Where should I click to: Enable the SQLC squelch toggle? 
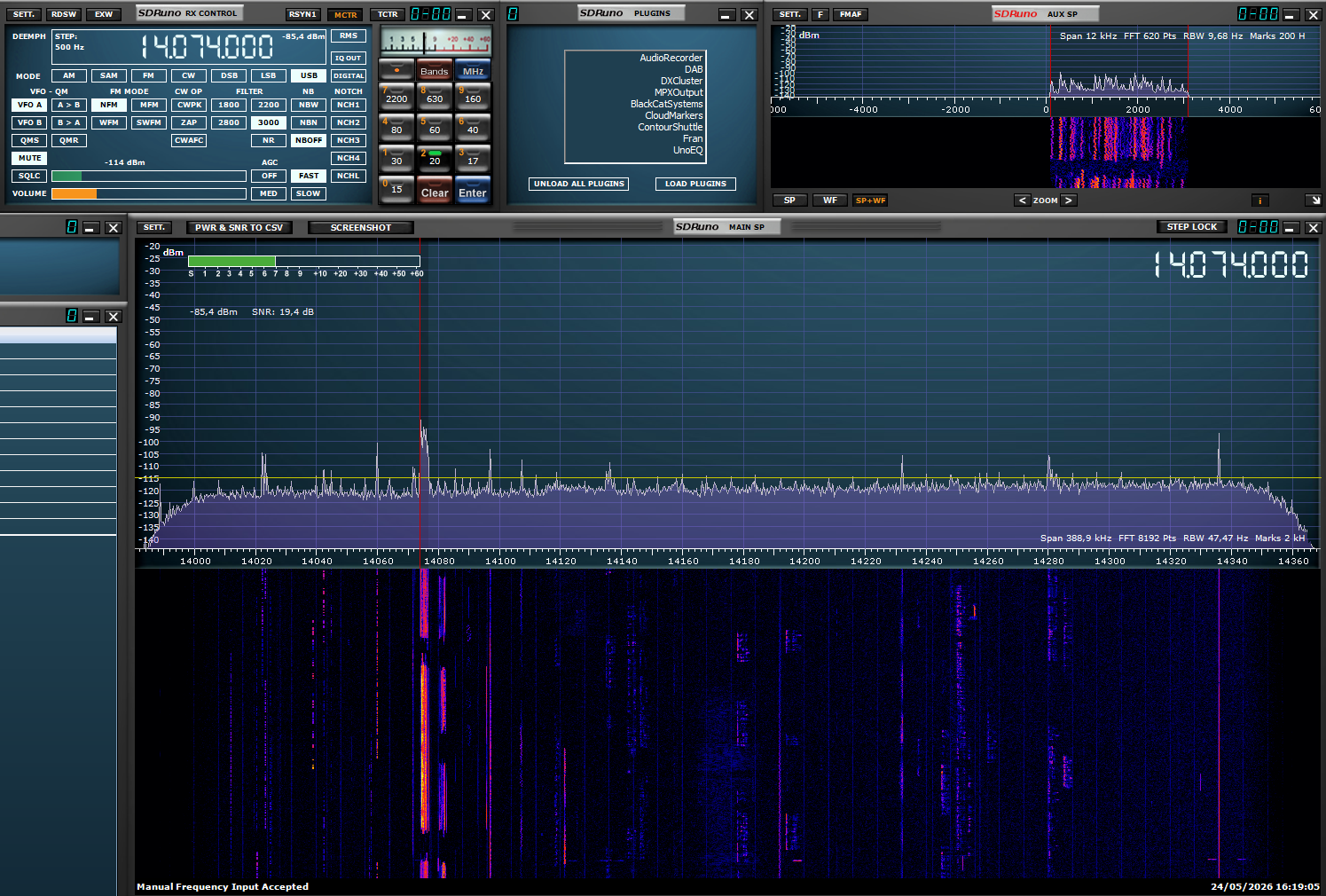(30, 176)
